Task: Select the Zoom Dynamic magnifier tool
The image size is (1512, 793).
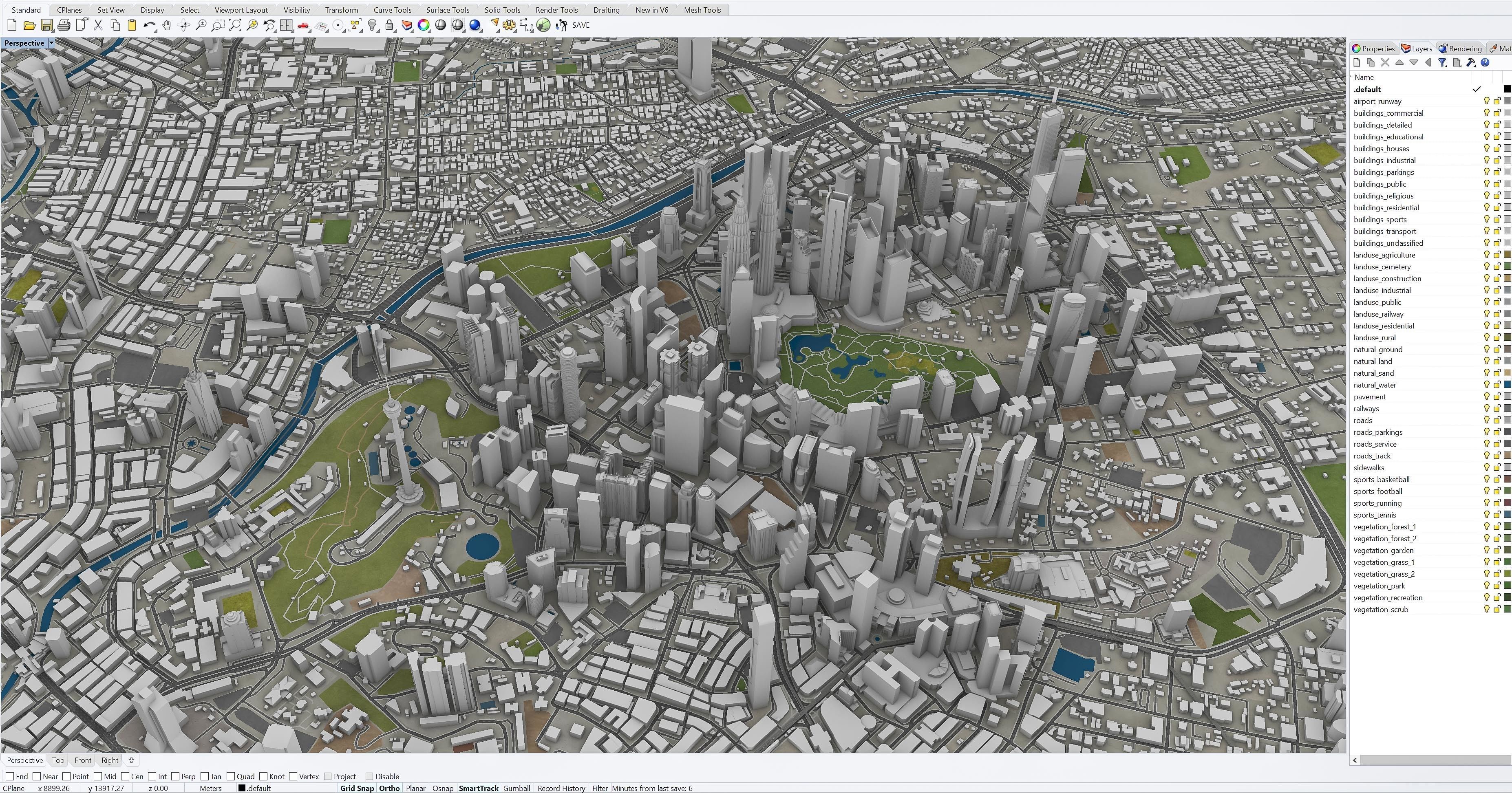Action: (x=201, y=24)
